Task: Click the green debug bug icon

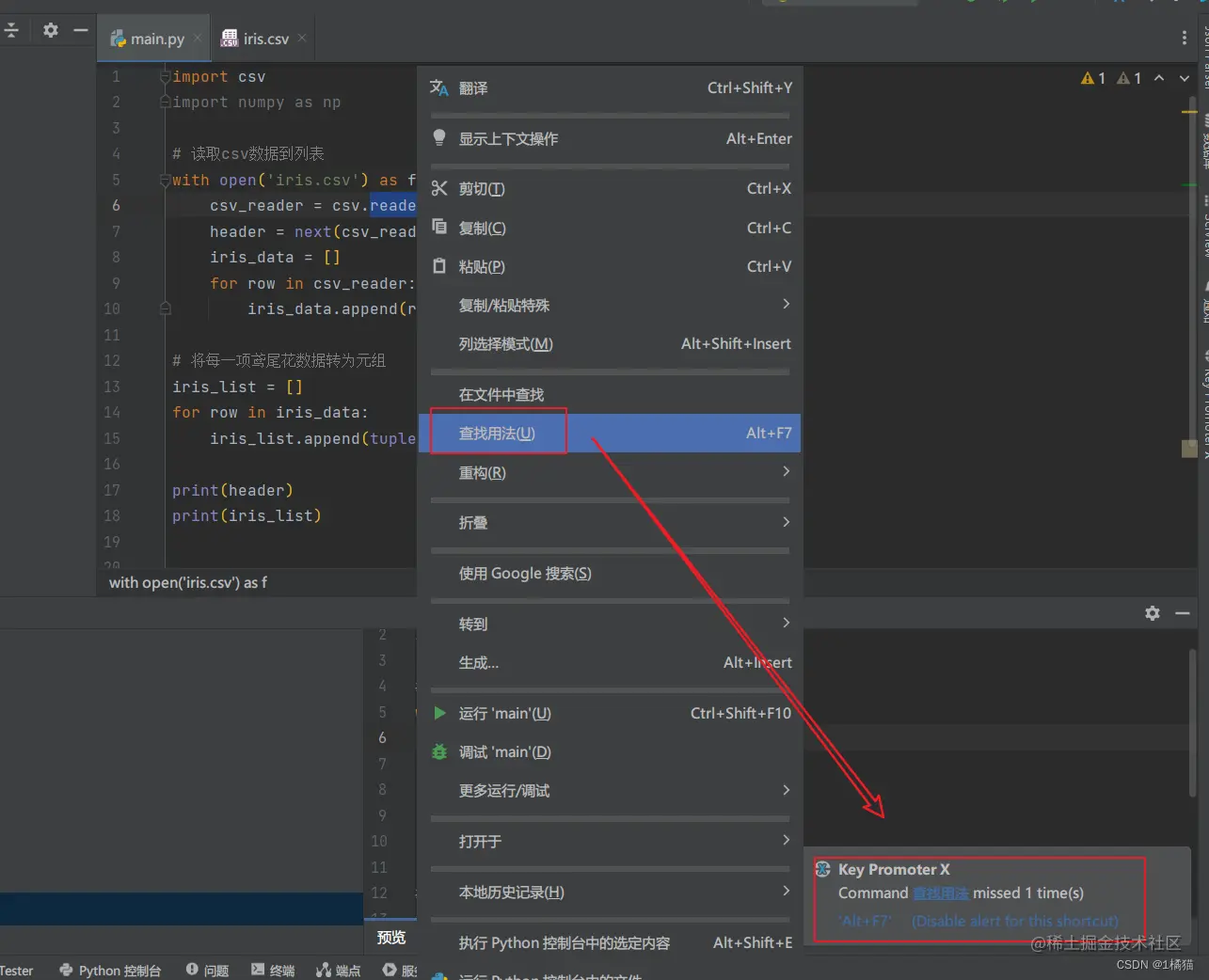Action: click(x=439, y=751)
